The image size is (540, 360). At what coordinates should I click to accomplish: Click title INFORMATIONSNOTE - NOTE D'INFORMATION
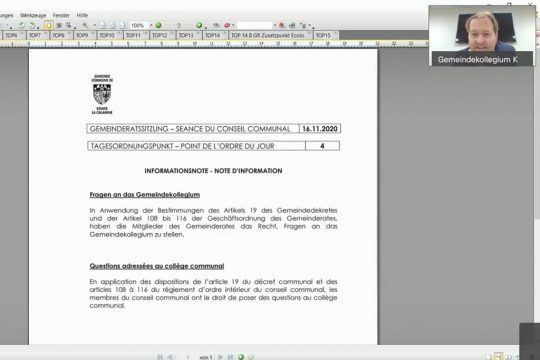[x=213, y=171]
